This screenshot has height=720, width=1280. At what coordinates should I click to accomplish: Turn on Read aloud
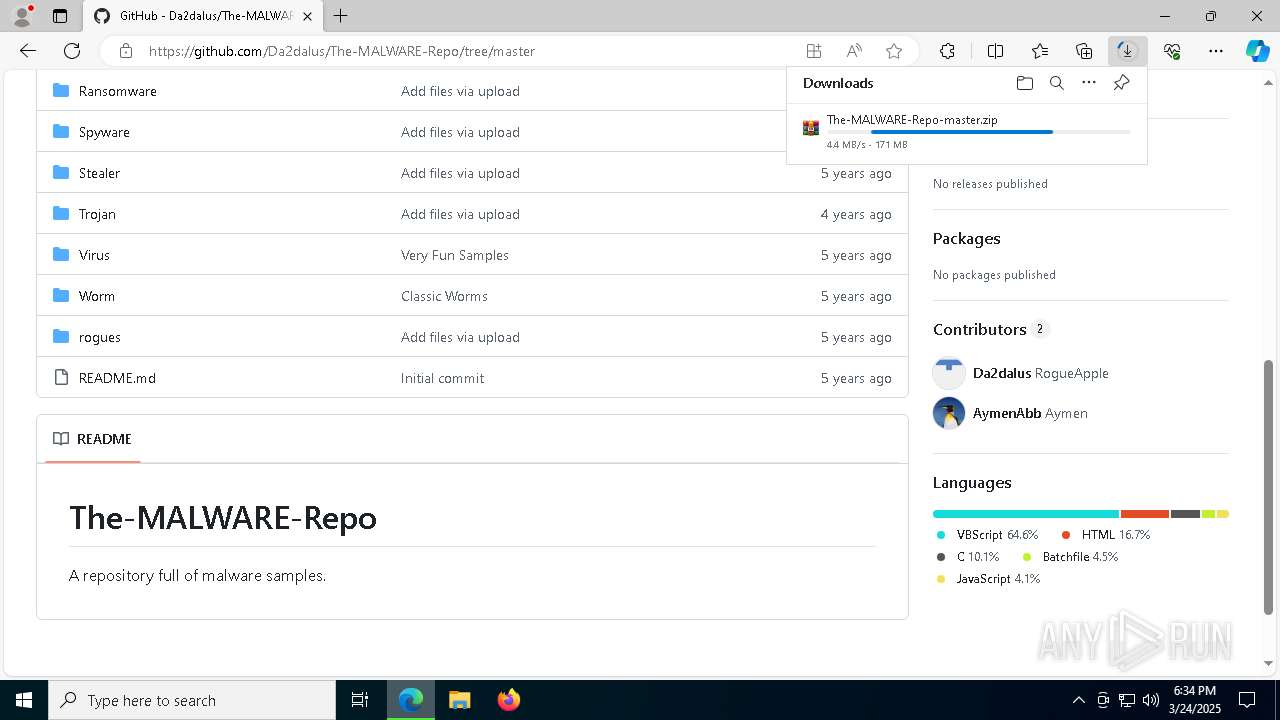click(854, 51)
